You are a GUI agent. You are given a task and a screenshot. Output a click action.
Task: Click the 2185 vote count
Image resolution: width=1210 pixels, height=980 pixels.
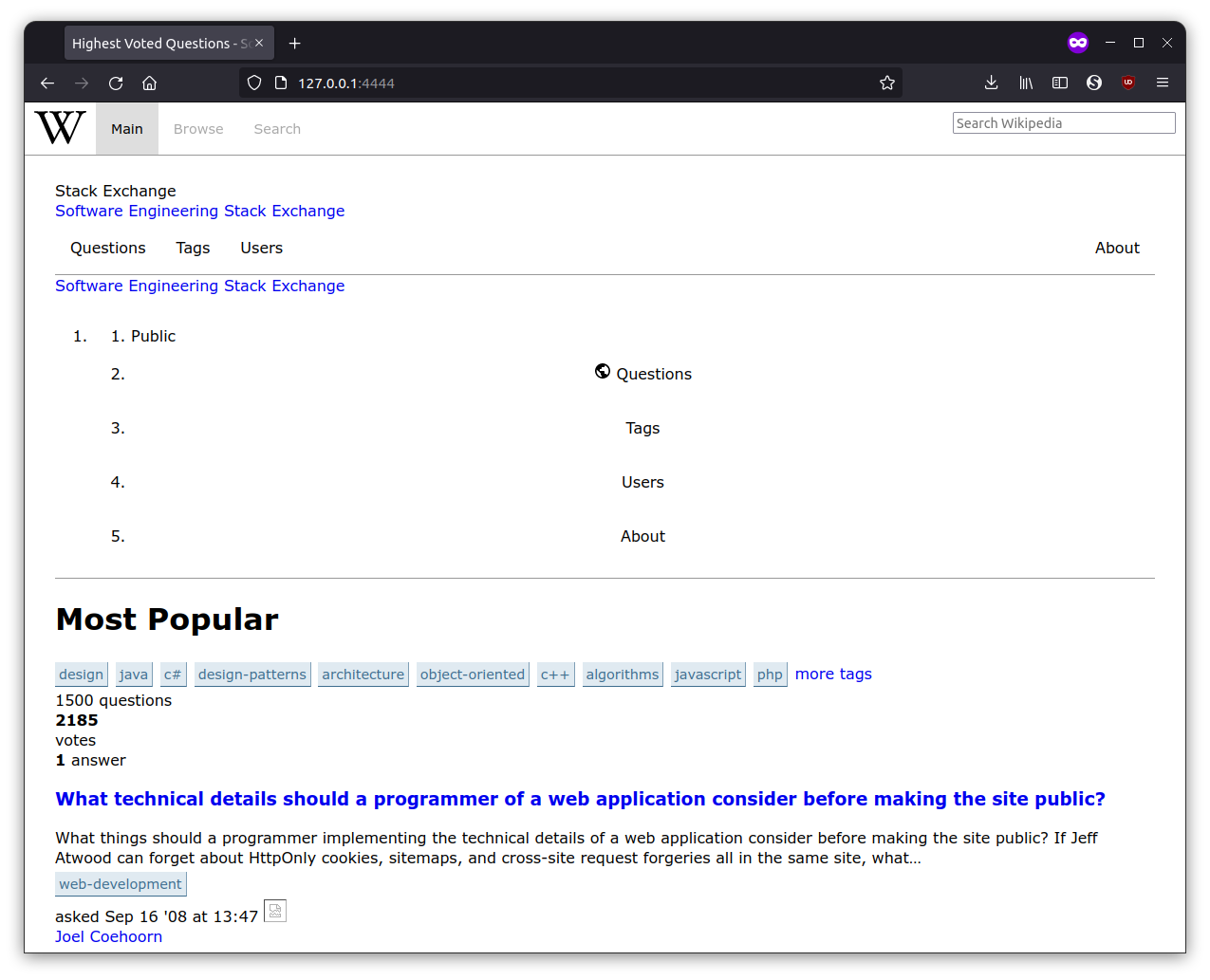coord(77,720)
